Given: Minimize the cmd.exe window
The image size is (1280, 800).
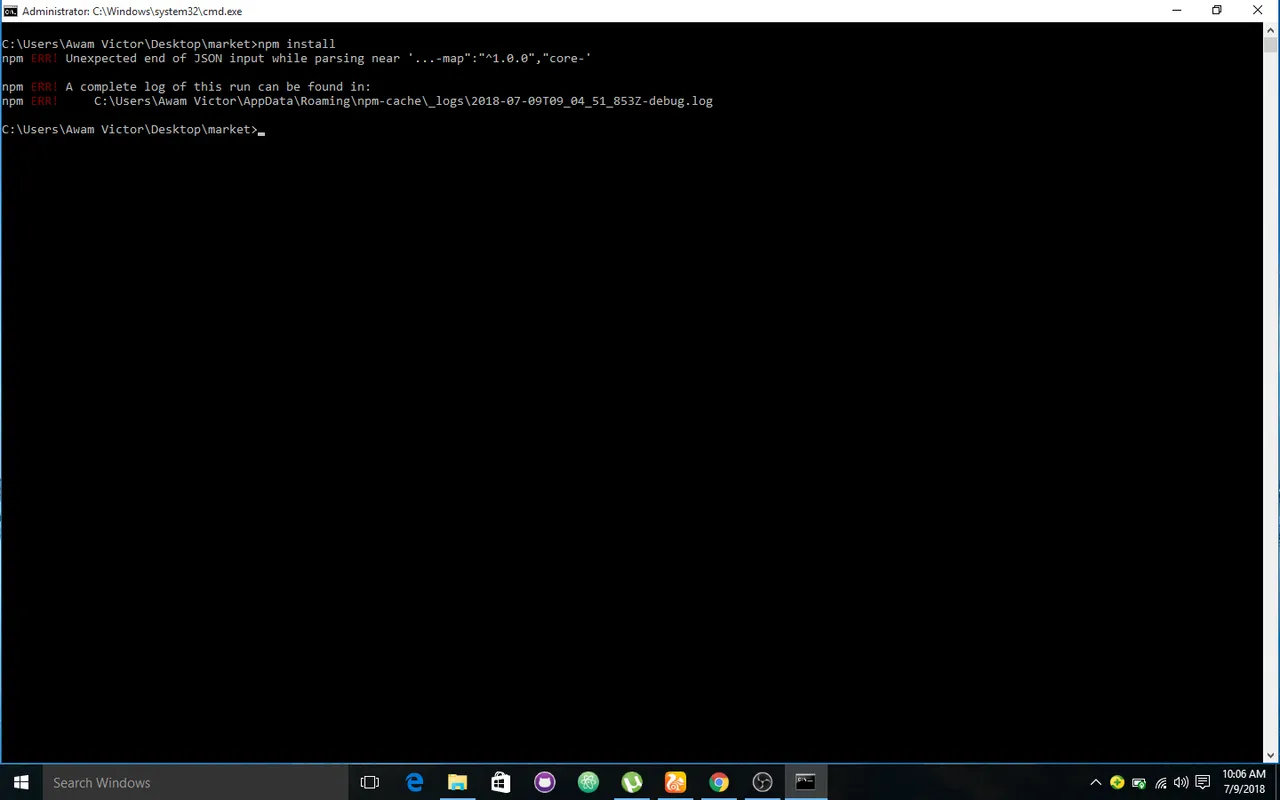Looking at the screenshot, I should [1175, 11].
